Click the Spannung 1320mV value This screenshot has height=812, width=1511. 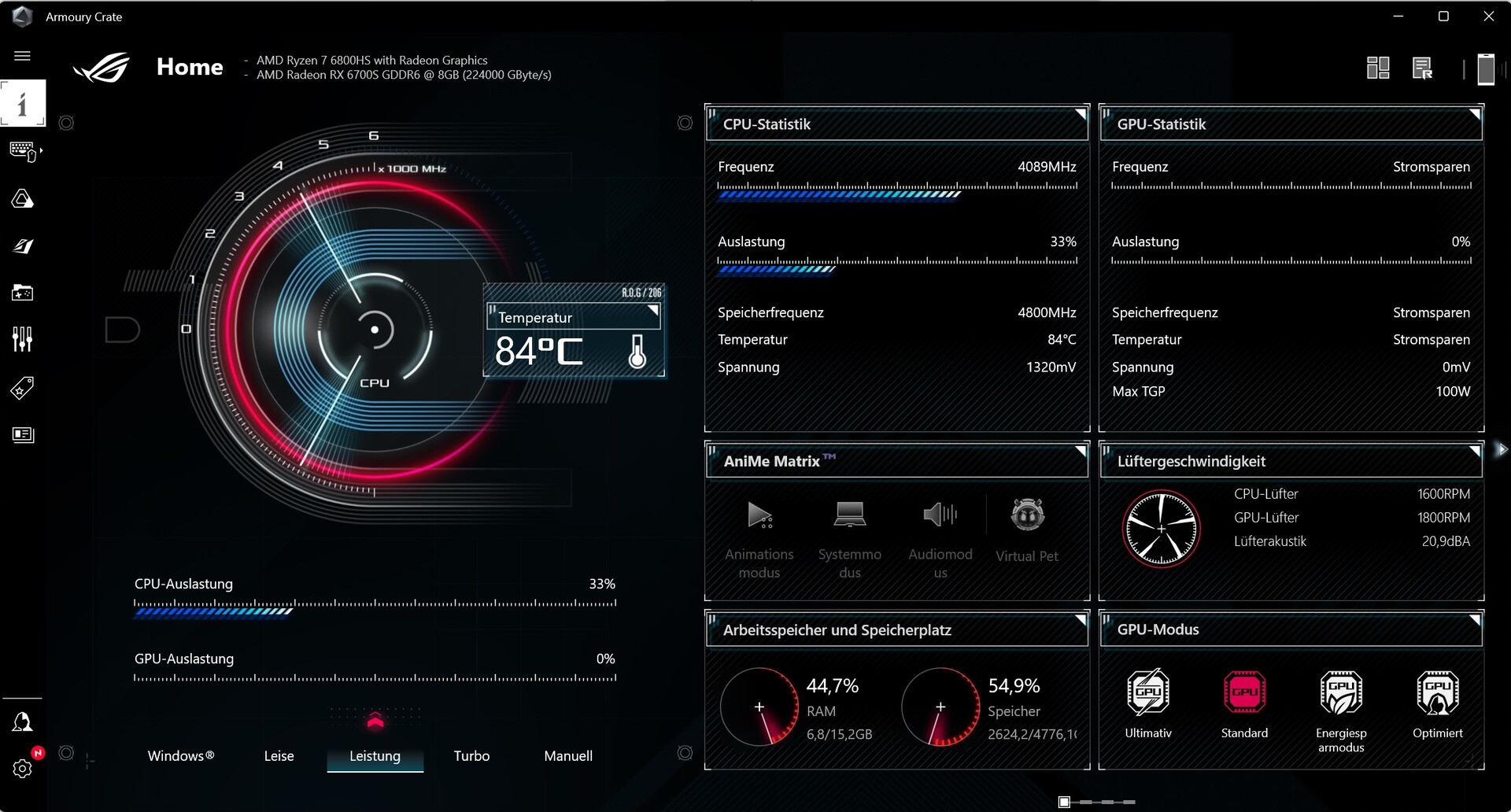click(1051, 367)
